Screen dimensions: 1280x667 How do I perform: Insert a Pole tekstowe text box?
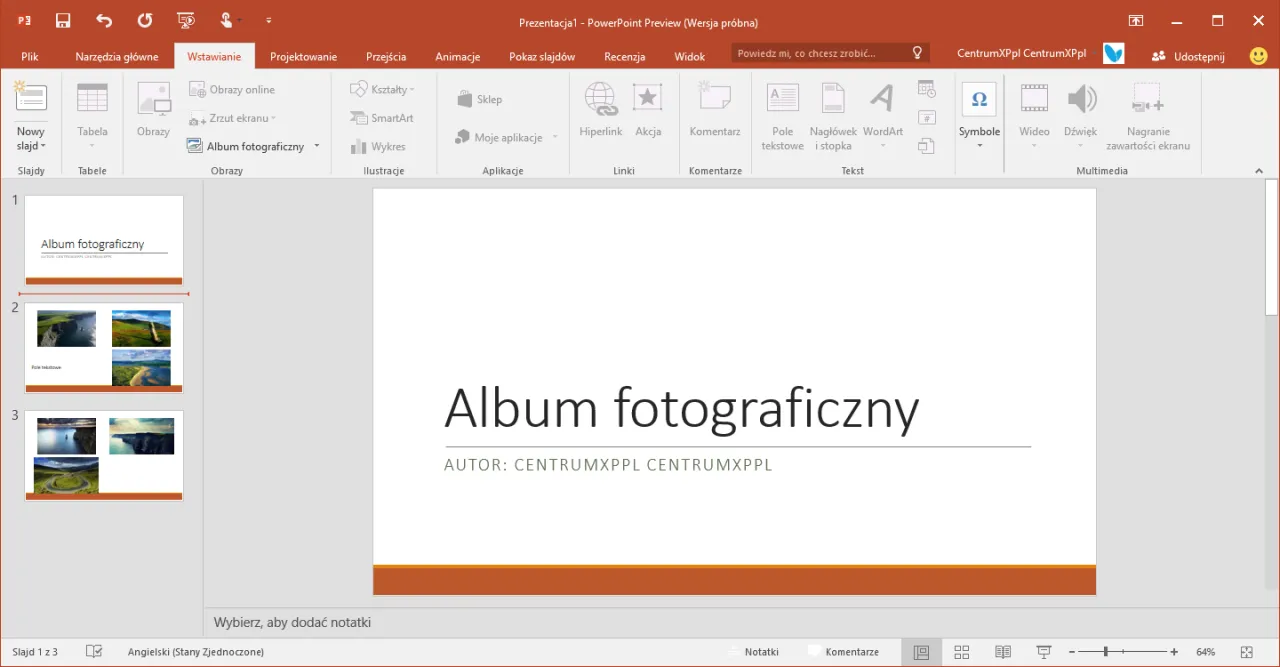[x=782, y=118]
